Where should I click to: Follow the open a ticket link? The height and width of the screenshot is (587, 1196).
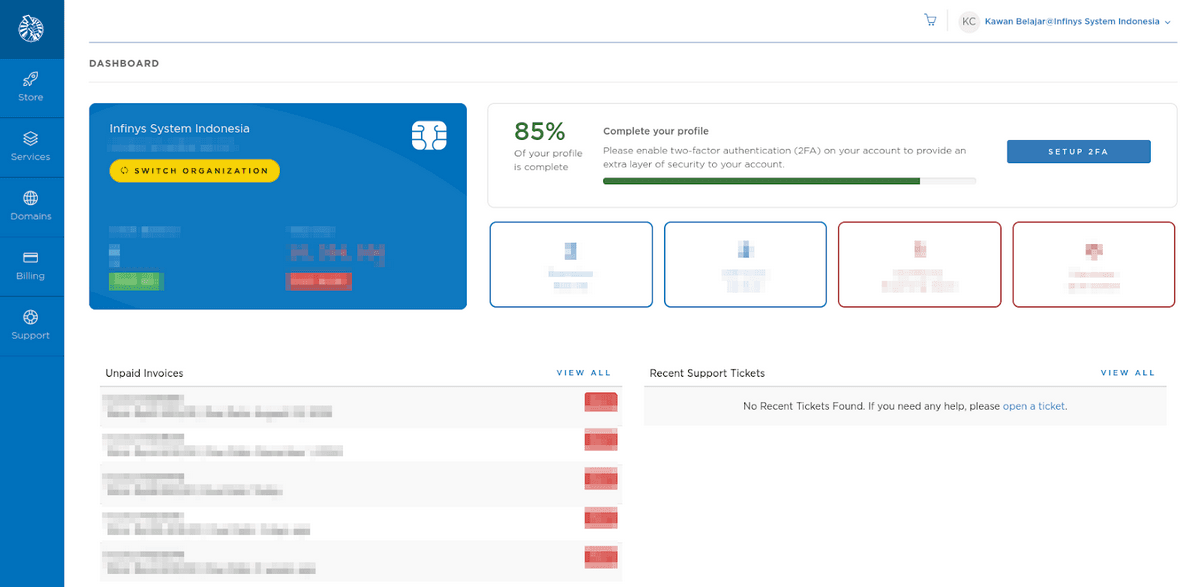1033,406
